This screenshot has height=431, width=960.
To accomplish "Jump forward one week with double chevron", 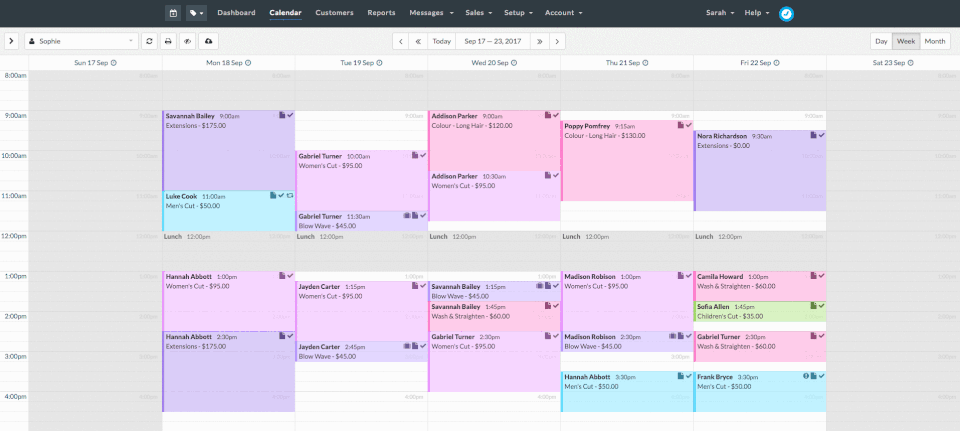I will click(539, 42).
